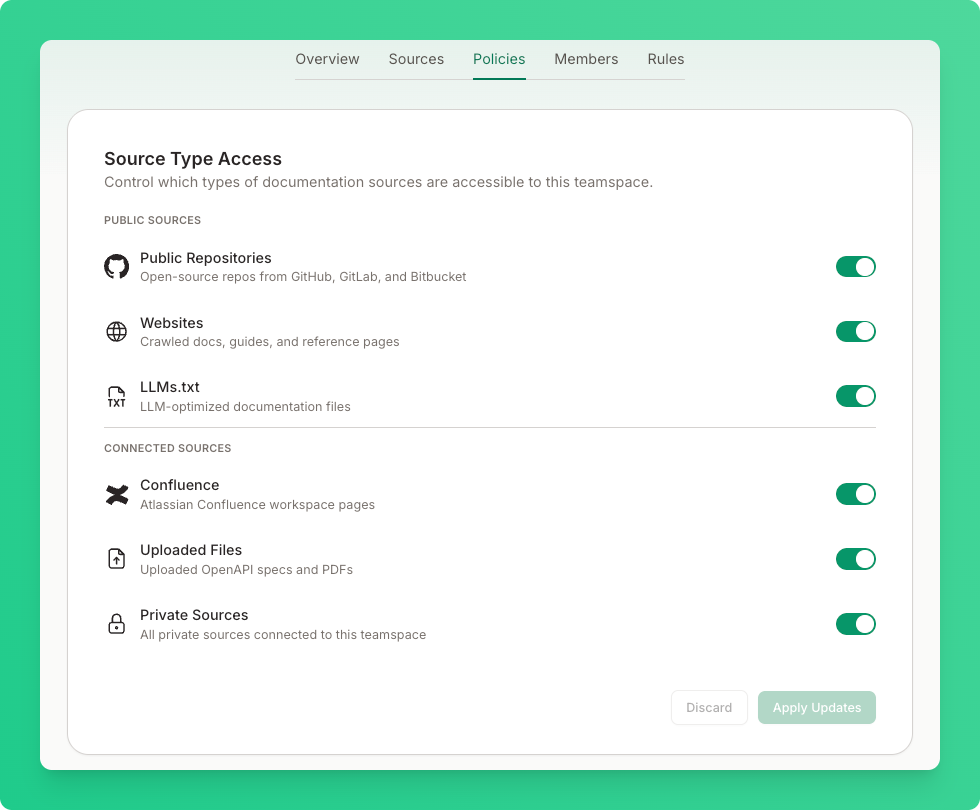
Task: Click the padlock icon beside Private Sources
Action: (117, 623)
